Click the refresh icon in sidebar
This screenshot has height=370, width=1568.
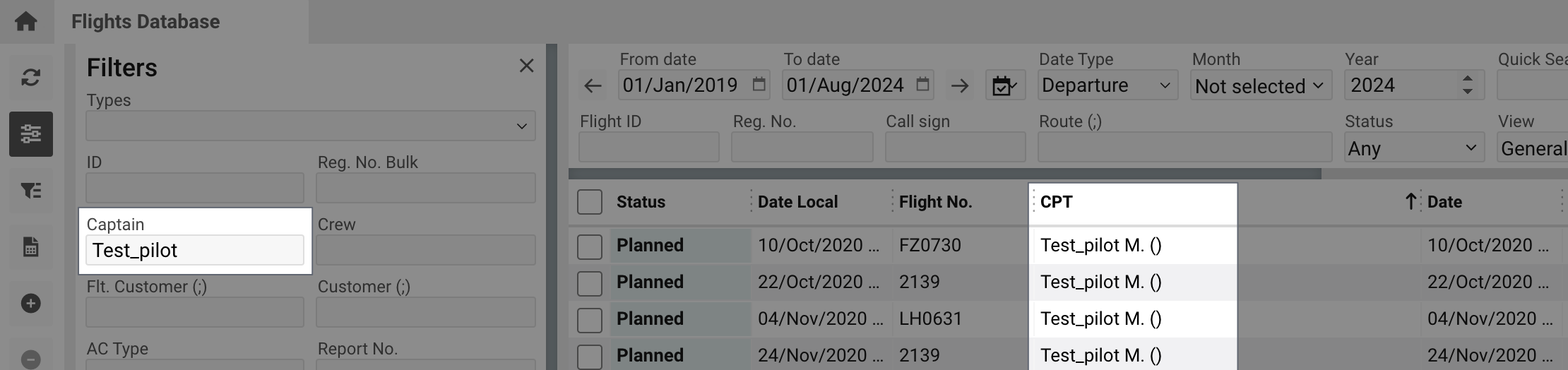point(30,77)
